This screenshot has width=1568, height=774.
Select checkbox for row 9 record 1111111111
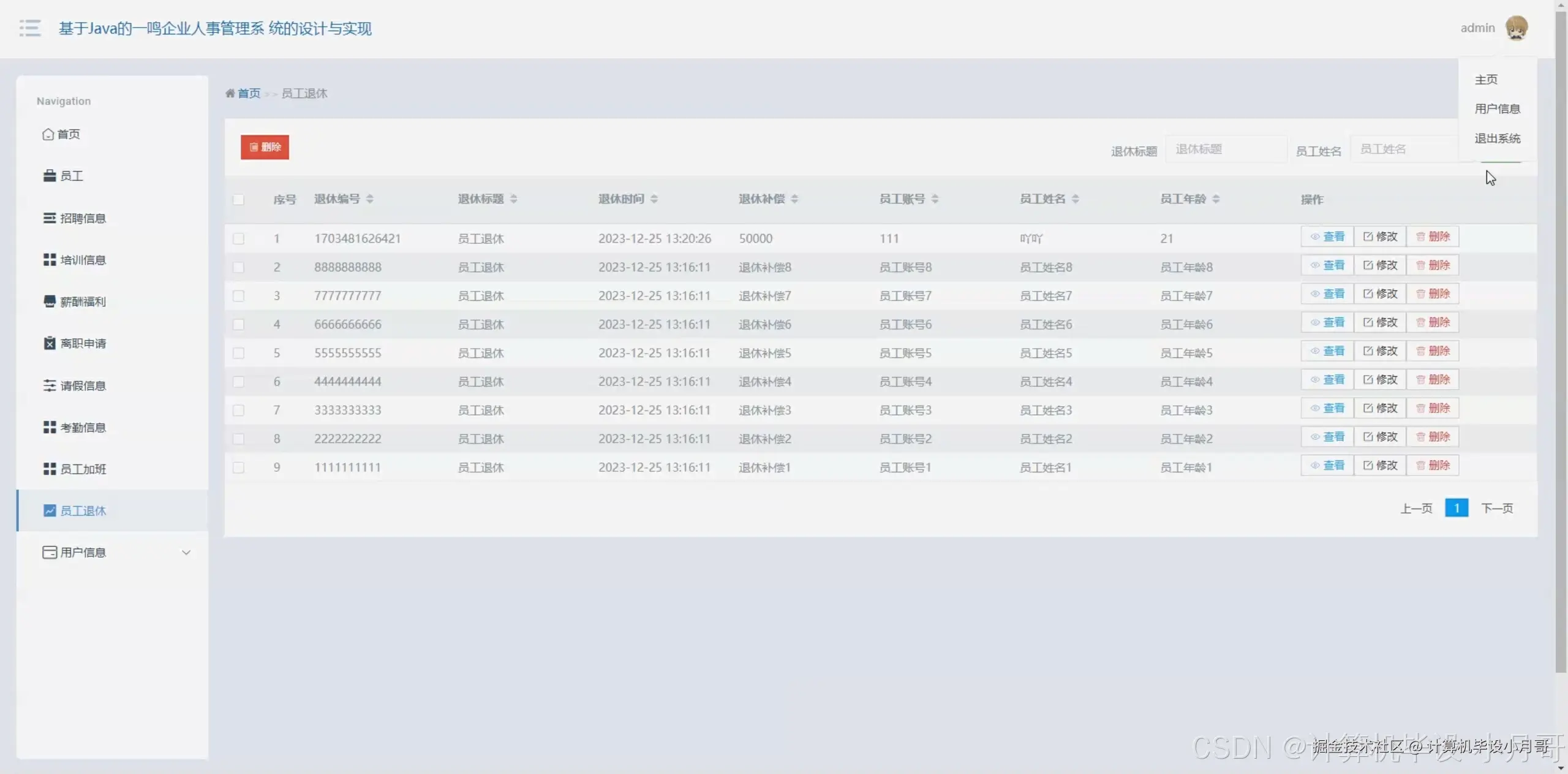tap(238, 468)
